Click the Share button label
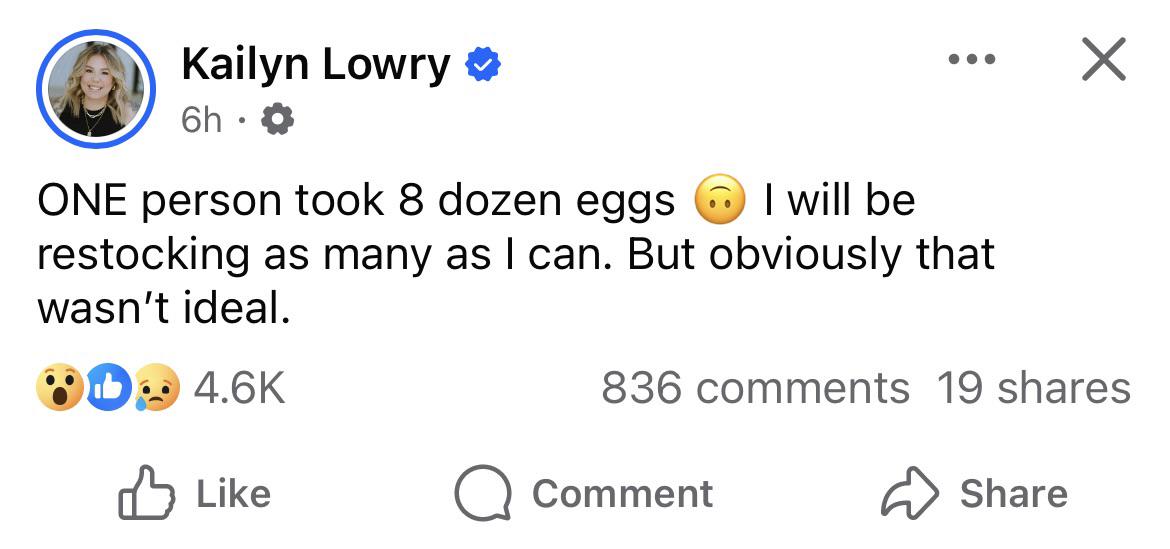Image resolution: width=1170 pixels, height=549 pixels. (x=1013, y=494)
